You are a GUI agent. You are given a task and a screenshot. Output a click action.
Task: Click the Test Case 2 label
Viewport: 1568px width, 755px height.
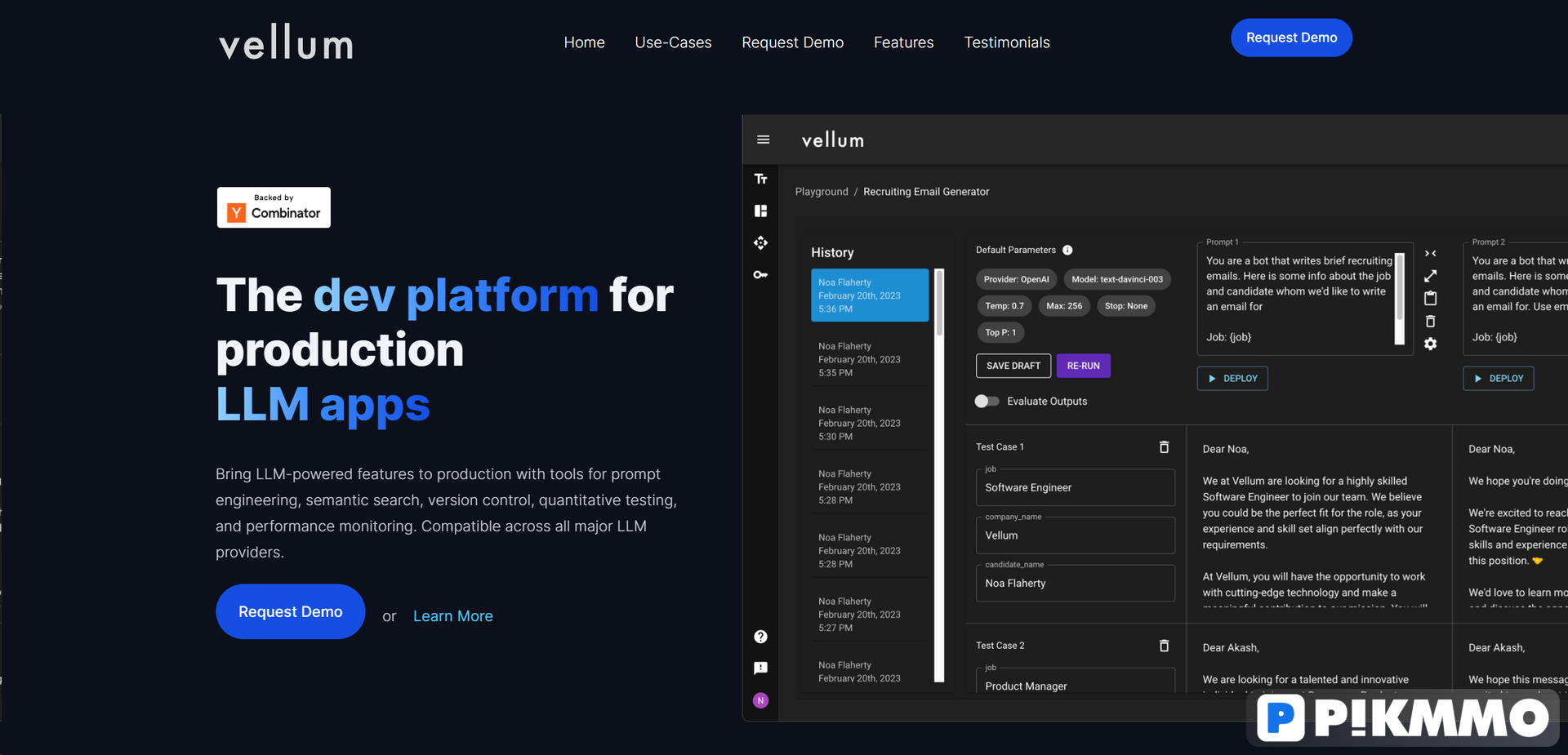click(1000, 646)
